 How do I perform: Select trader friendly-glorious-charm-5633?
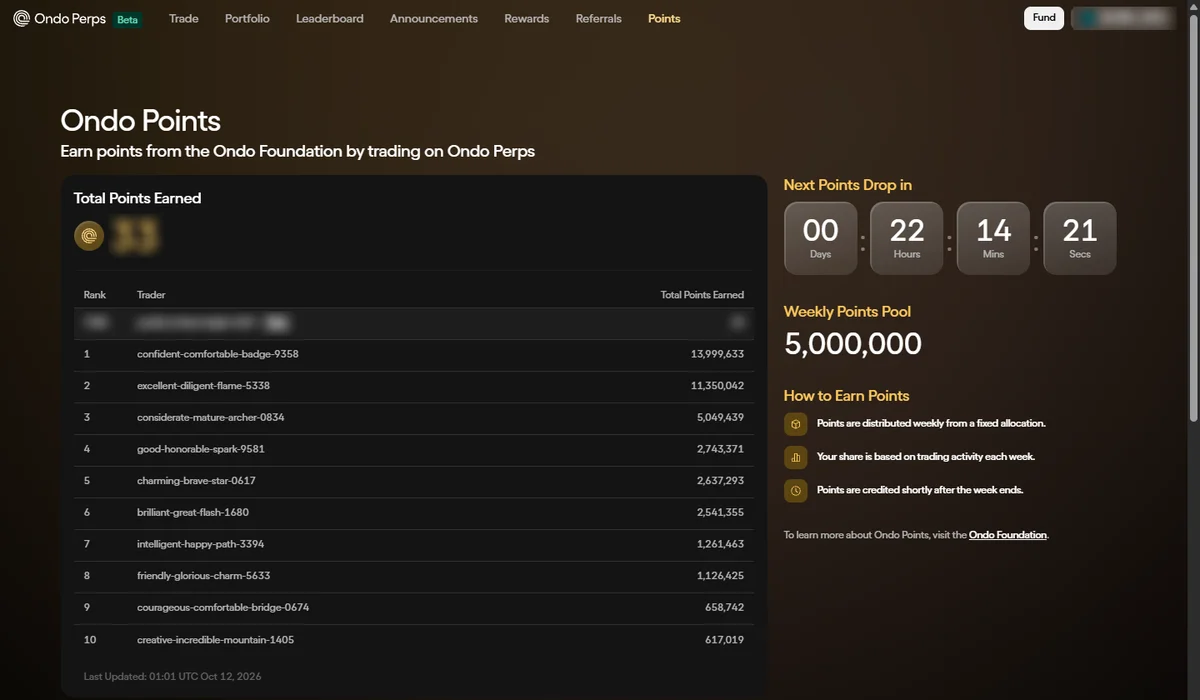pos(204,576)
